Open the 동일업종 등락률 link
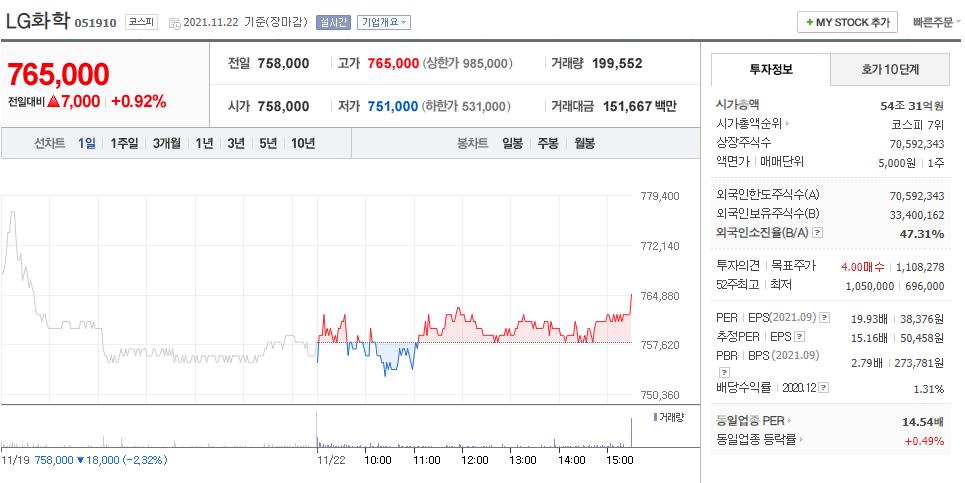 tap(756, 439)
